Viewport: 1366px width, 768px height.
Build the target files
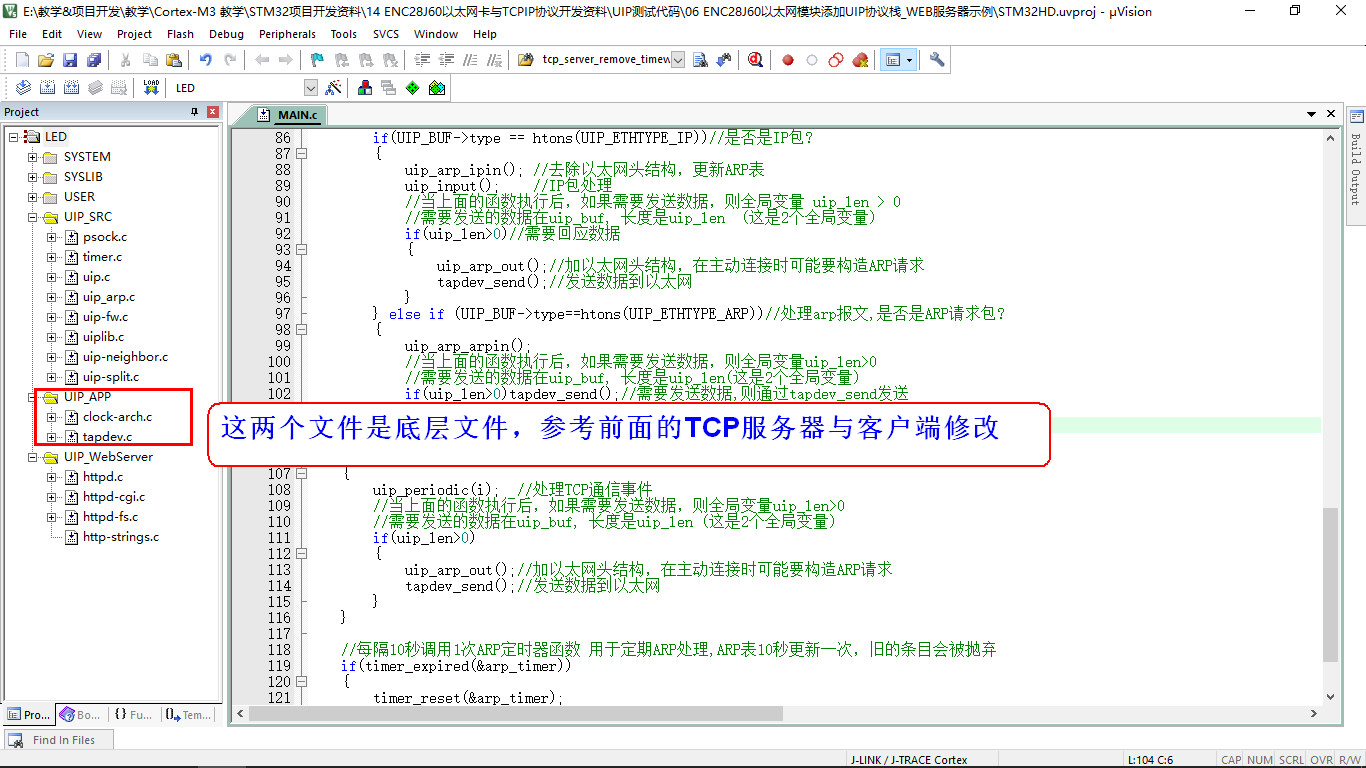coord(47,88)
